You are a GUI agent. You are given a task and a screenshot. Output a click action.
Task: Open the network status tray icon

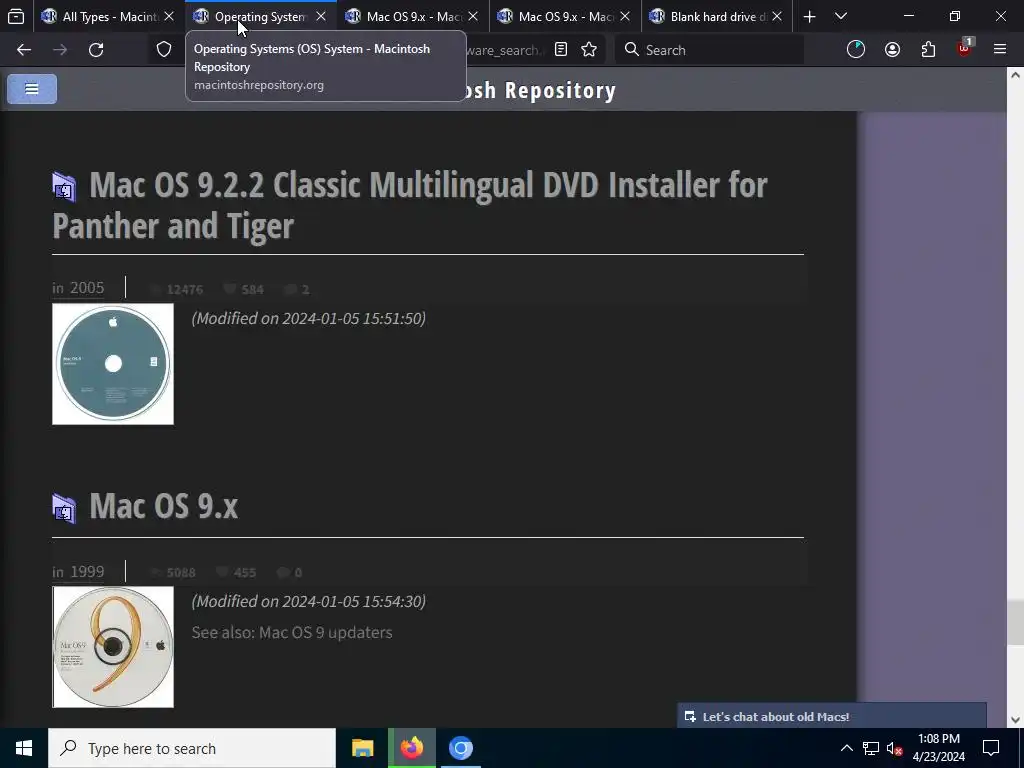871,748
